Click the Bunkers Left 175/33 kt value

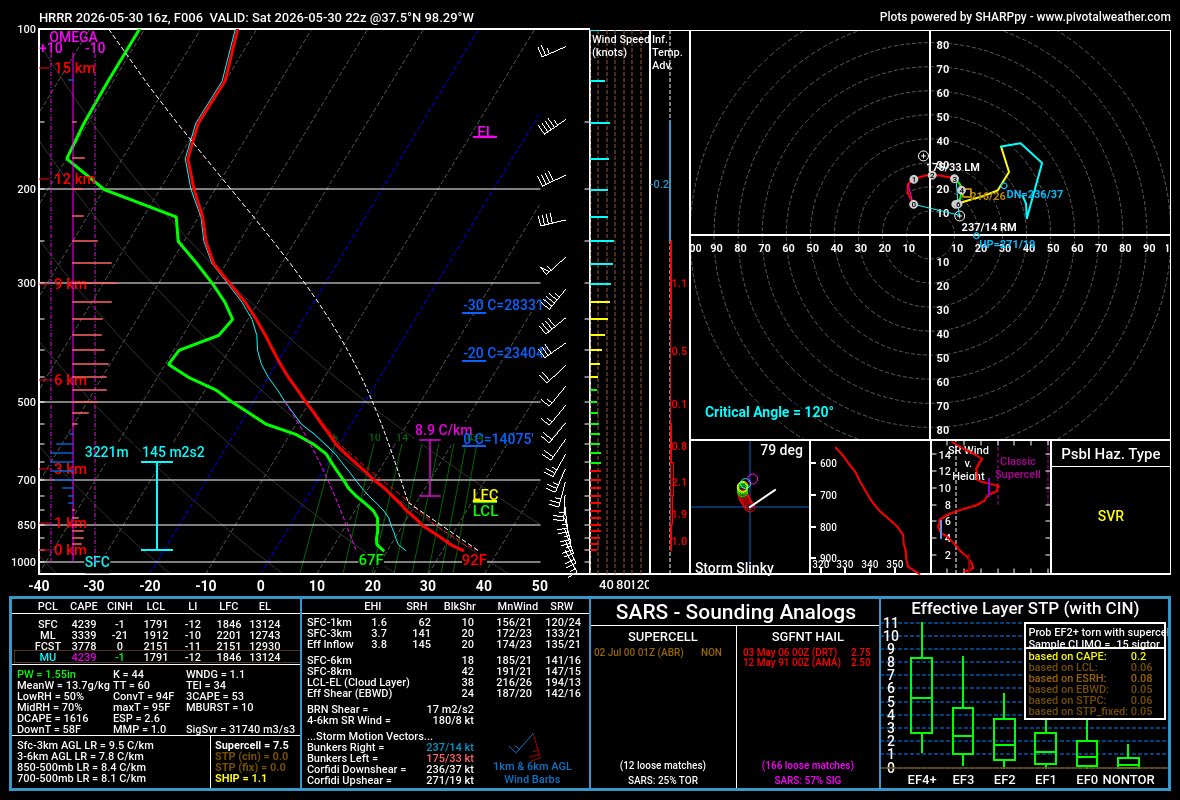coord(450,758)
